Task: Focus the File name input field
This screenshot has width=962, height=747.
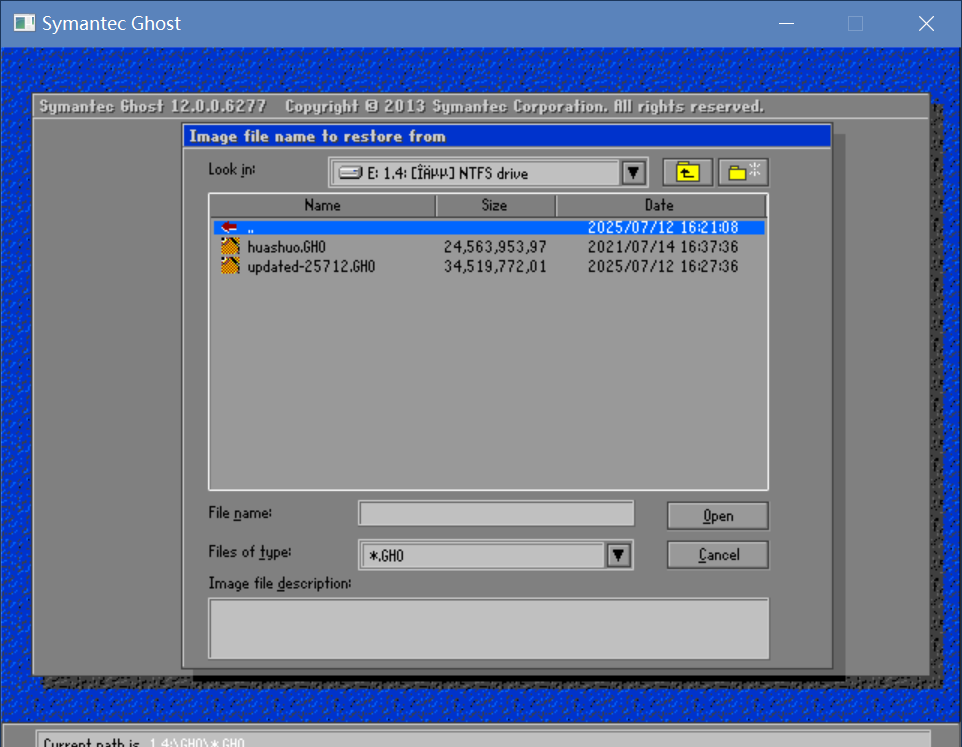Action: (x=496, y=513)
